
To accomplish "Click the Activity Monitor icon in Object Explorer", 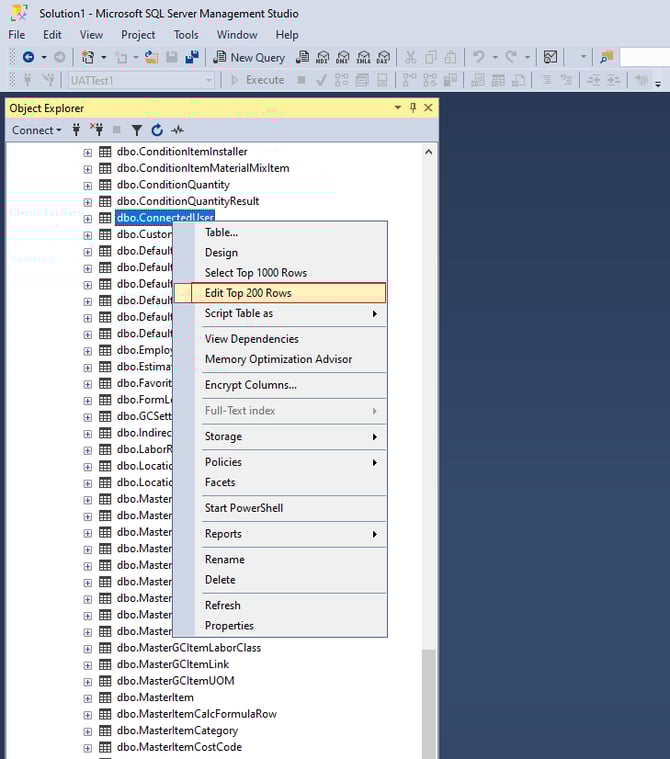I will (x=178, y=130).
